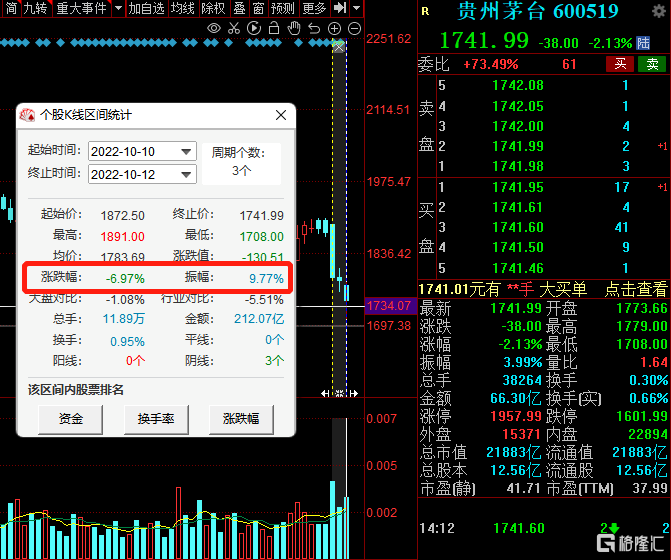The image size is (671, 560).
Task: Toggle the eye visibility icon above chart
Action: 214,29
